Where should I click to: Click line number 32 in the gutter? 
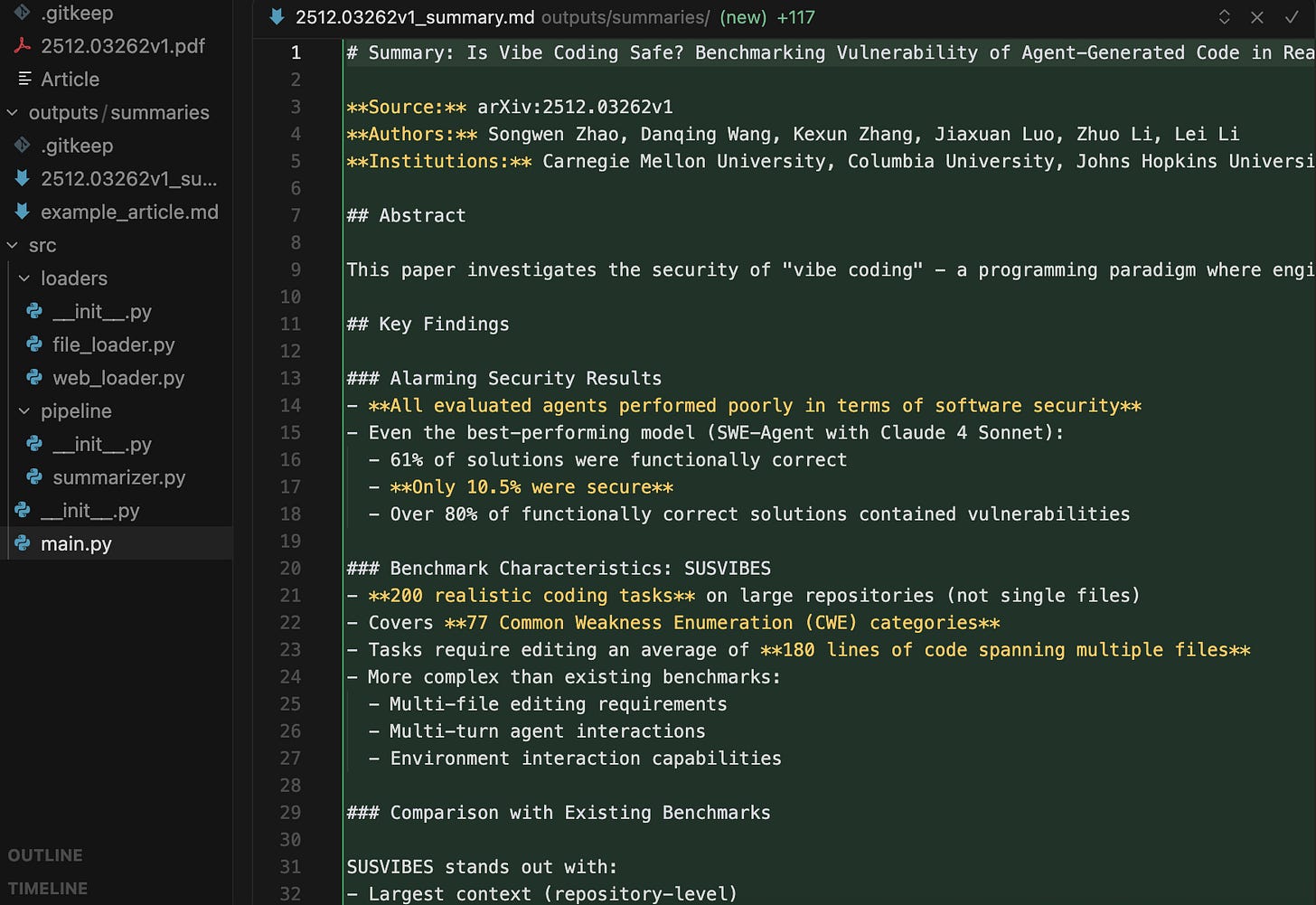pos(290,893)
